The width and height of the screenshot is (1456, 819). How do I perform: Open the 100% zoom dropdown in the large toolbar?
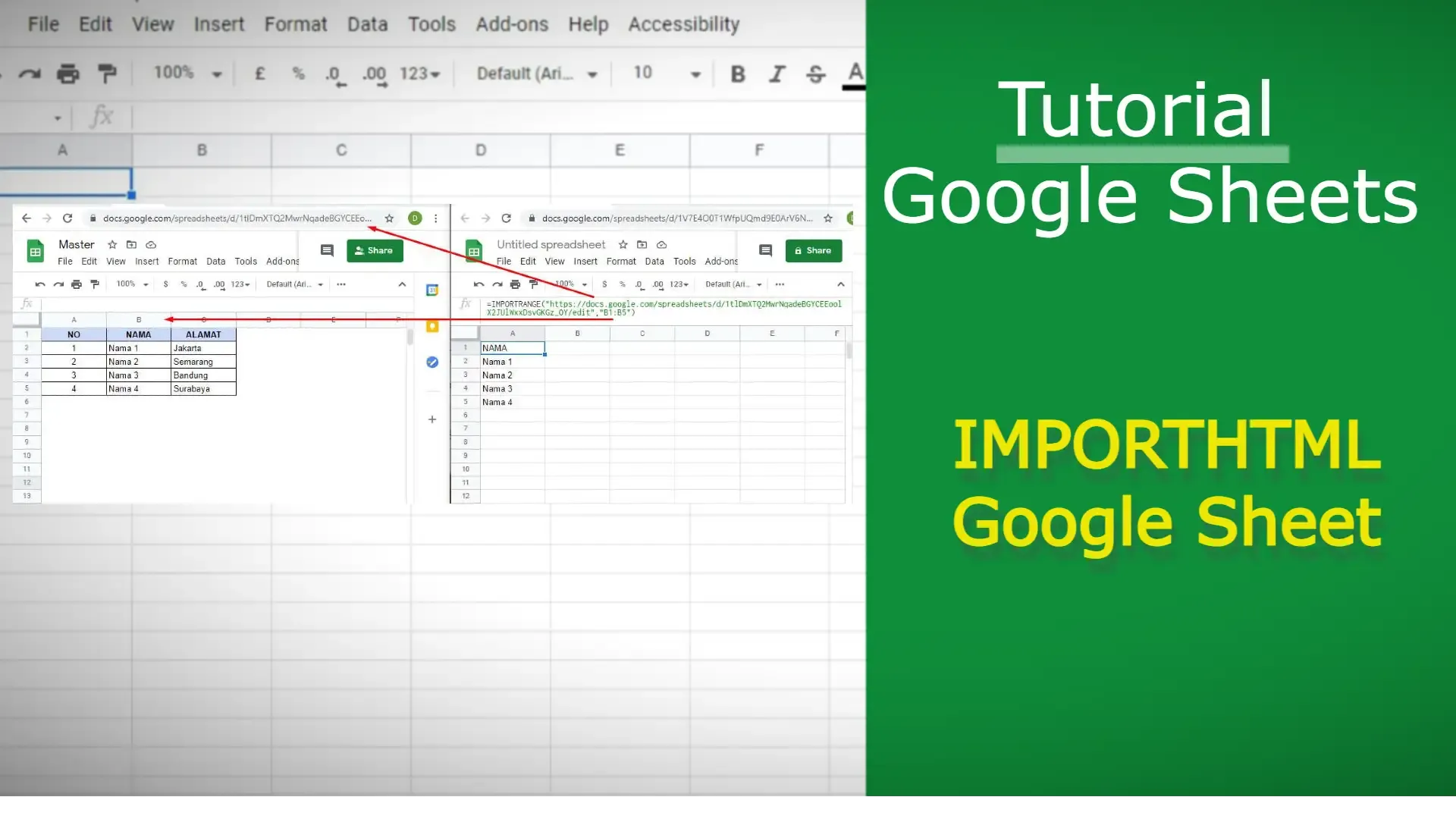click(187, 73)
